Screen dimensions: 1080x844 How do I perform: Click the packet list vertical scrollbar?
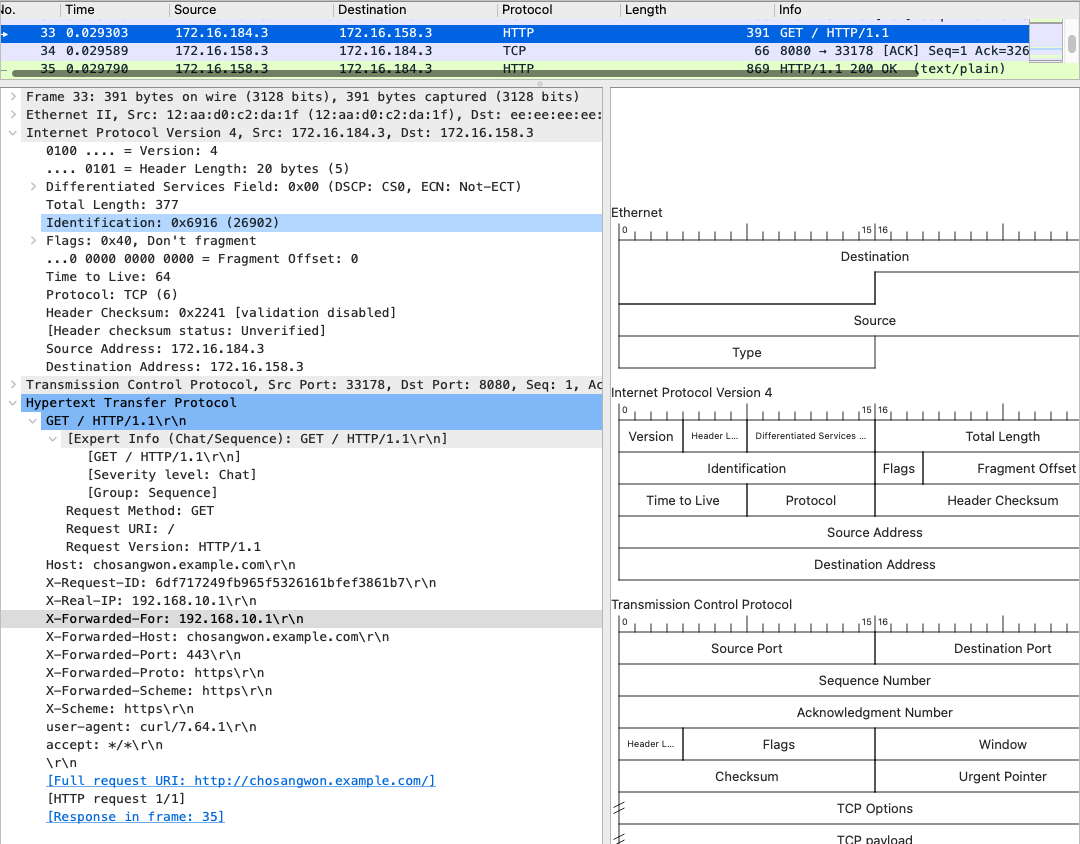pos(1071,43)
